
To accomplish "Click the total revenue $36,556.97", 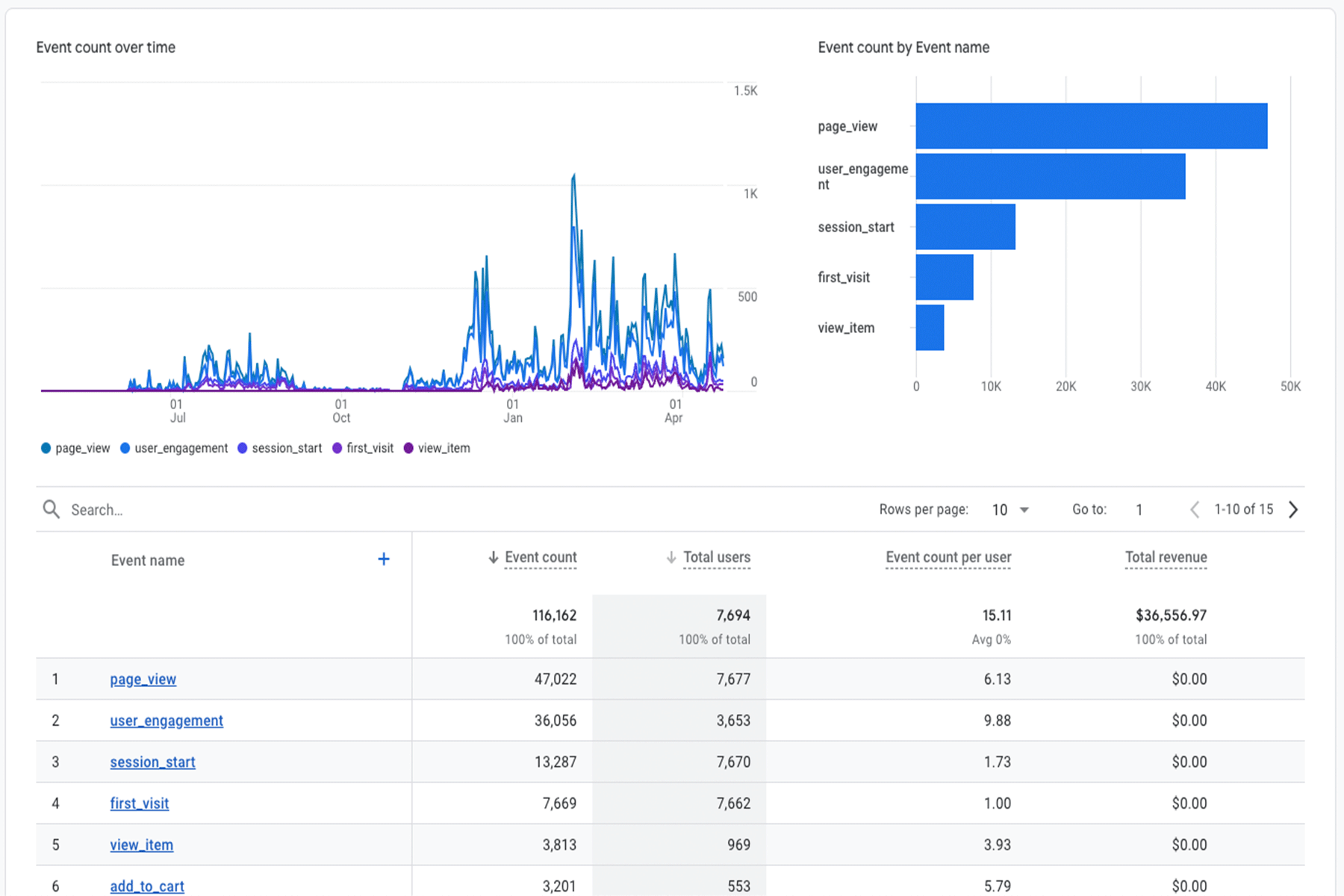I will [1171, 615].
